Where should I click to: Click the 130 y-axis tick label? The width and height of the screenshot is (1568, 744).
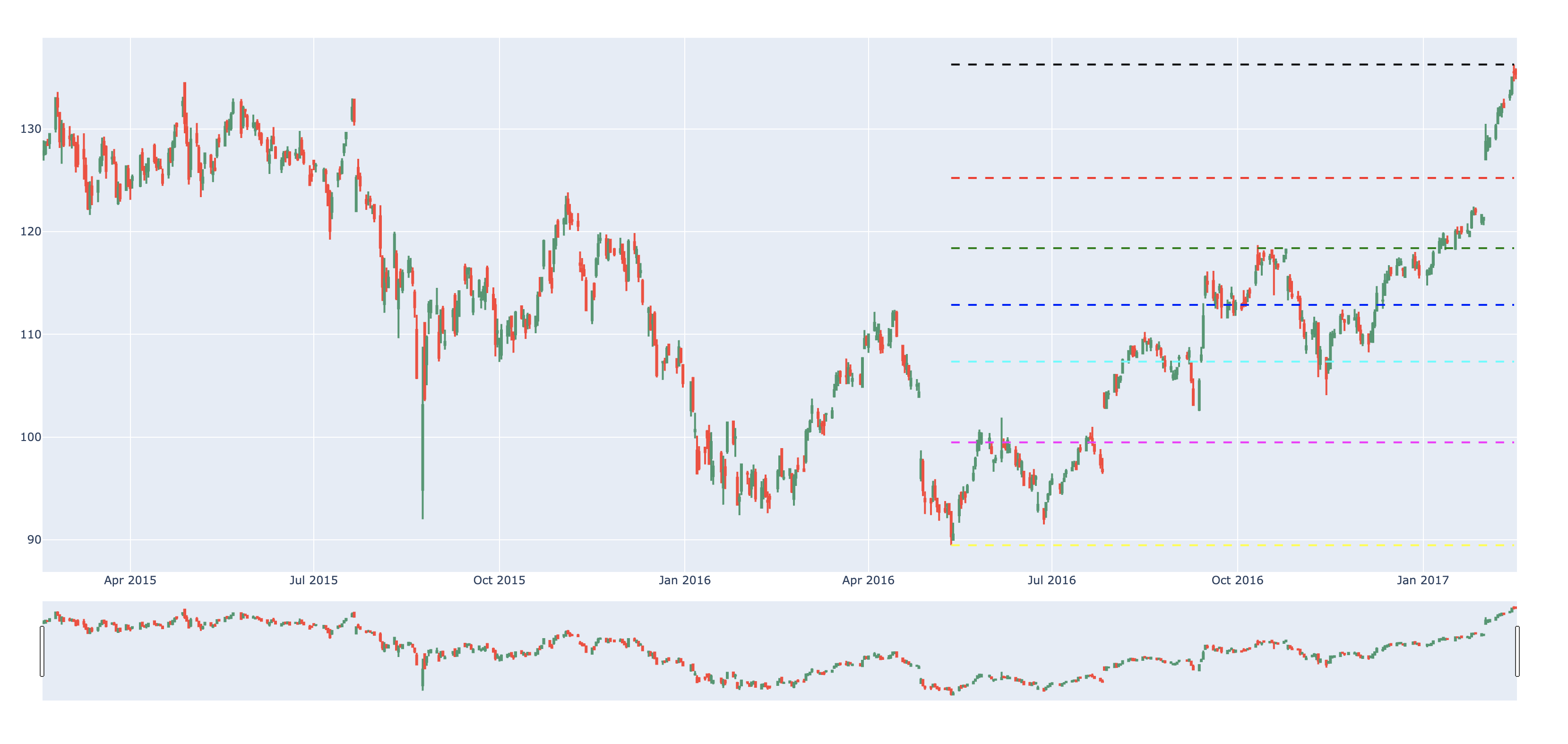tap(30, 129)
